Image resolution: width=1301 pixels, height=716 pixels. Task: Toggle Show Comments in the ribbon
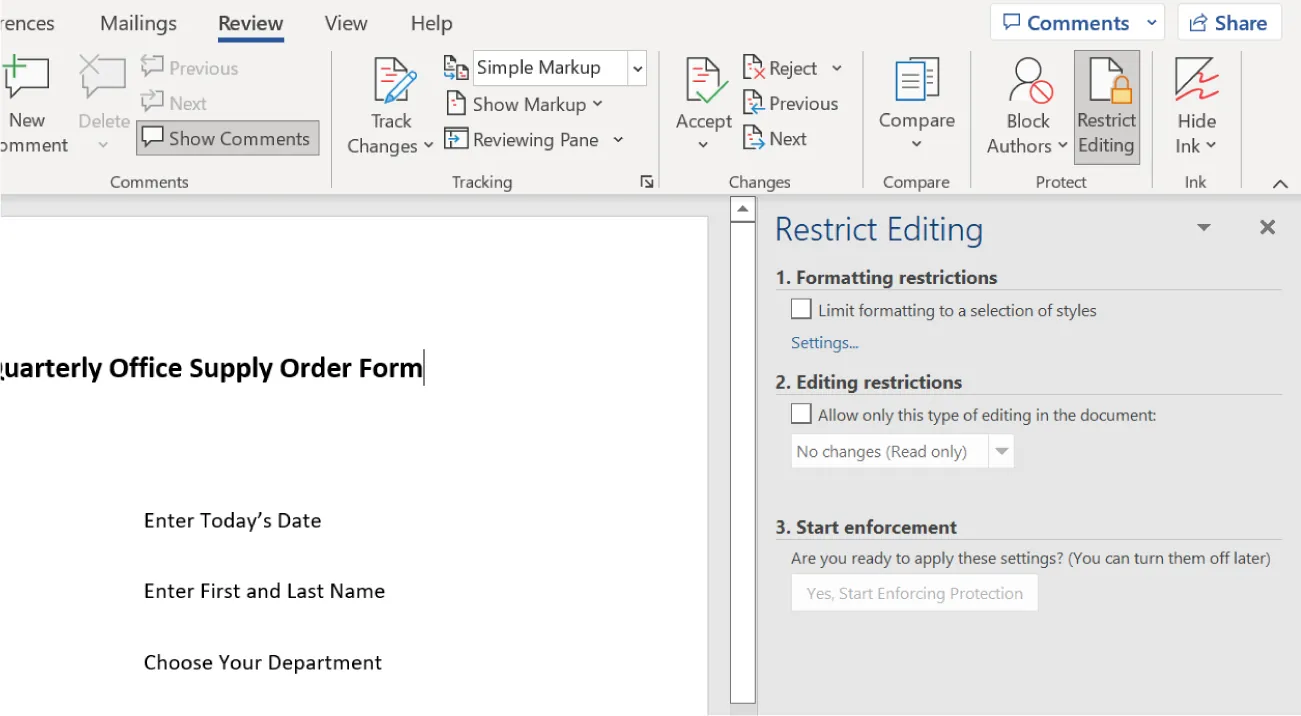pos(227,138)
